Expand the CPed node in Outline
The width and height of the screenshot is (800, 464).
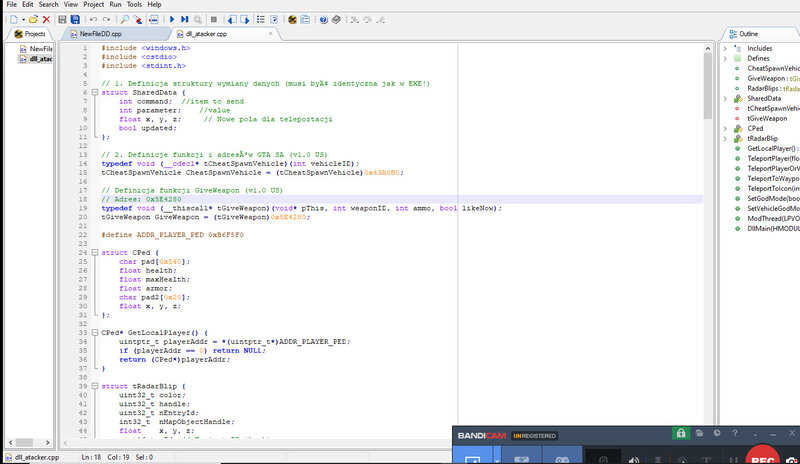[726, 129]
